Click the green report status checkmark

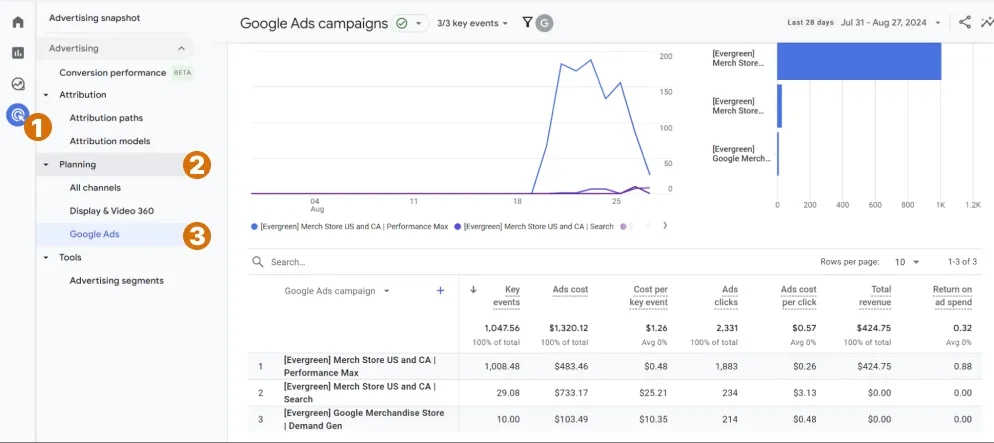click(401, 23)
